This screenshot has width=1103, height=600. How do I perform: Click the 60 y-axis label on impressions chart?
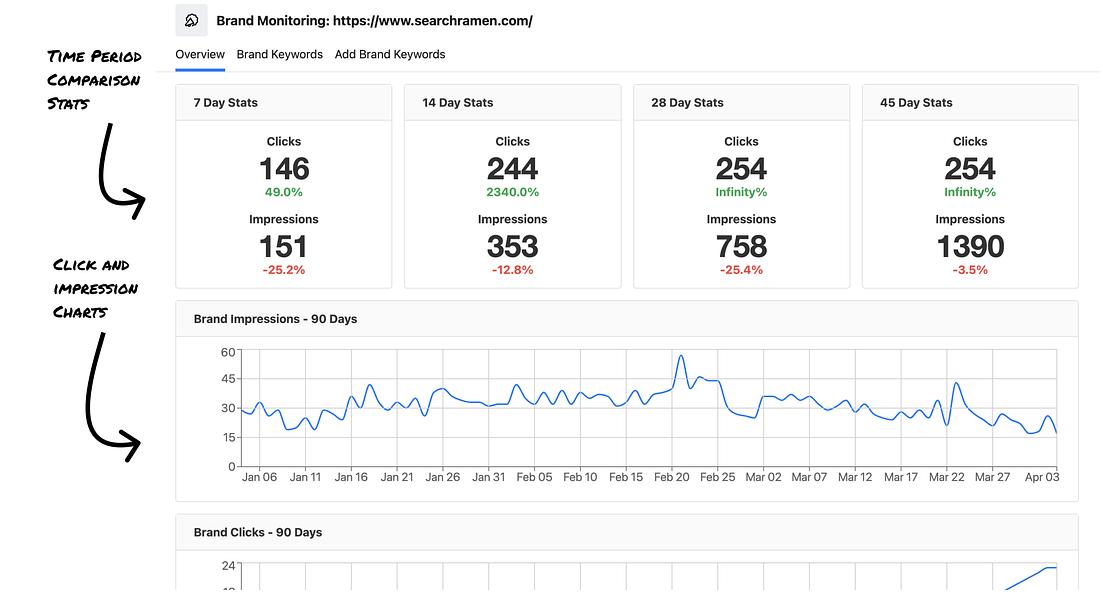click(x=228, y=352)
